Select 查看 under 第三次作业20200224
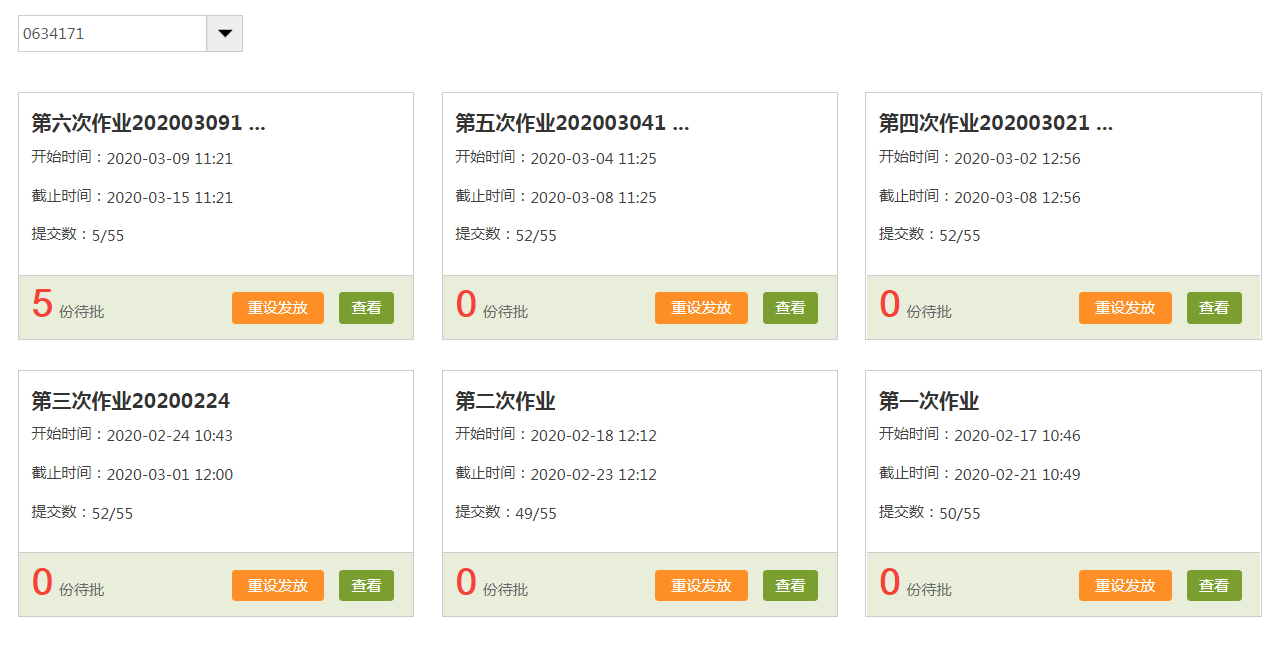The image size is (1278, 646). (366, 586)
